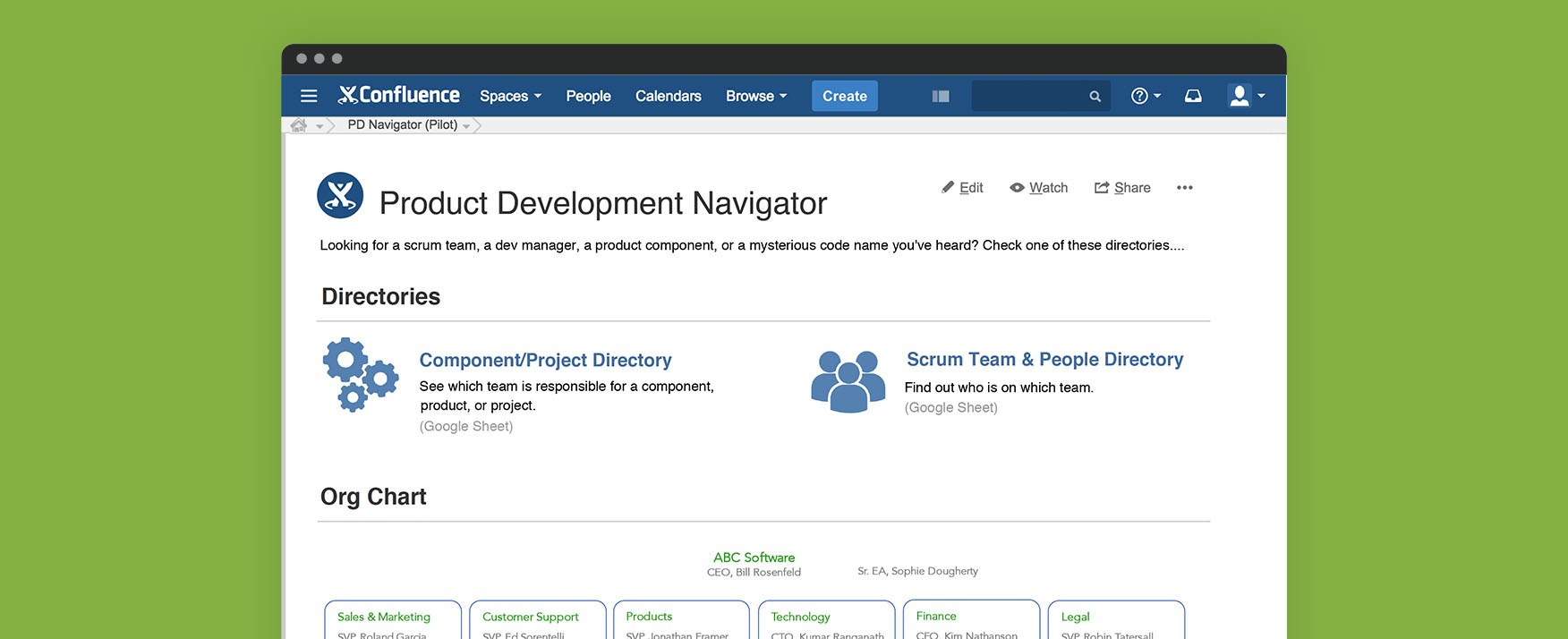This screenshot has width=1568, height=639.
Task: Open the user profile dropdown
Action: coord(1246,96)
